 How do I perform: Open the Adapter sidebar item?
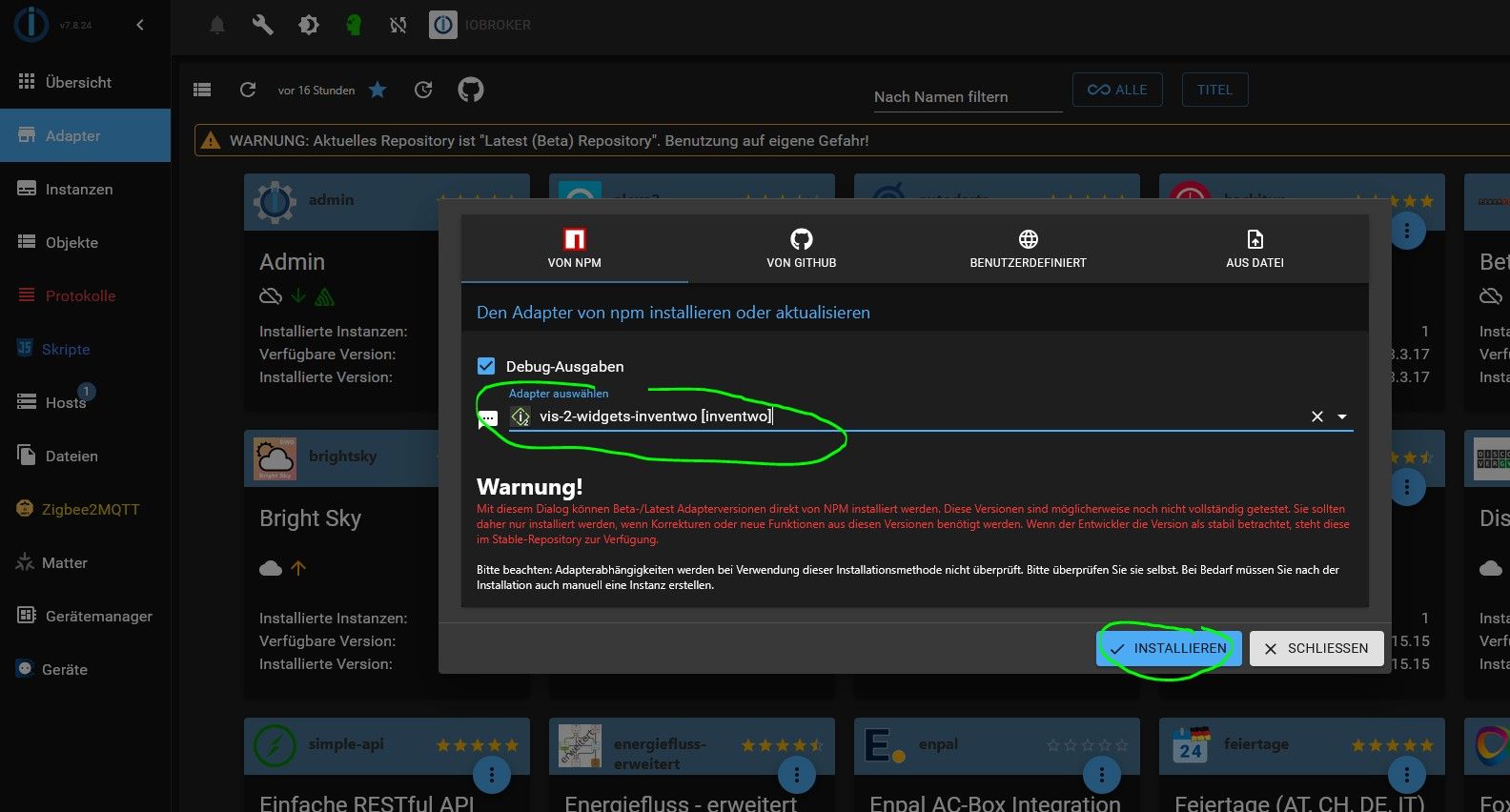[x=85, y=135]
